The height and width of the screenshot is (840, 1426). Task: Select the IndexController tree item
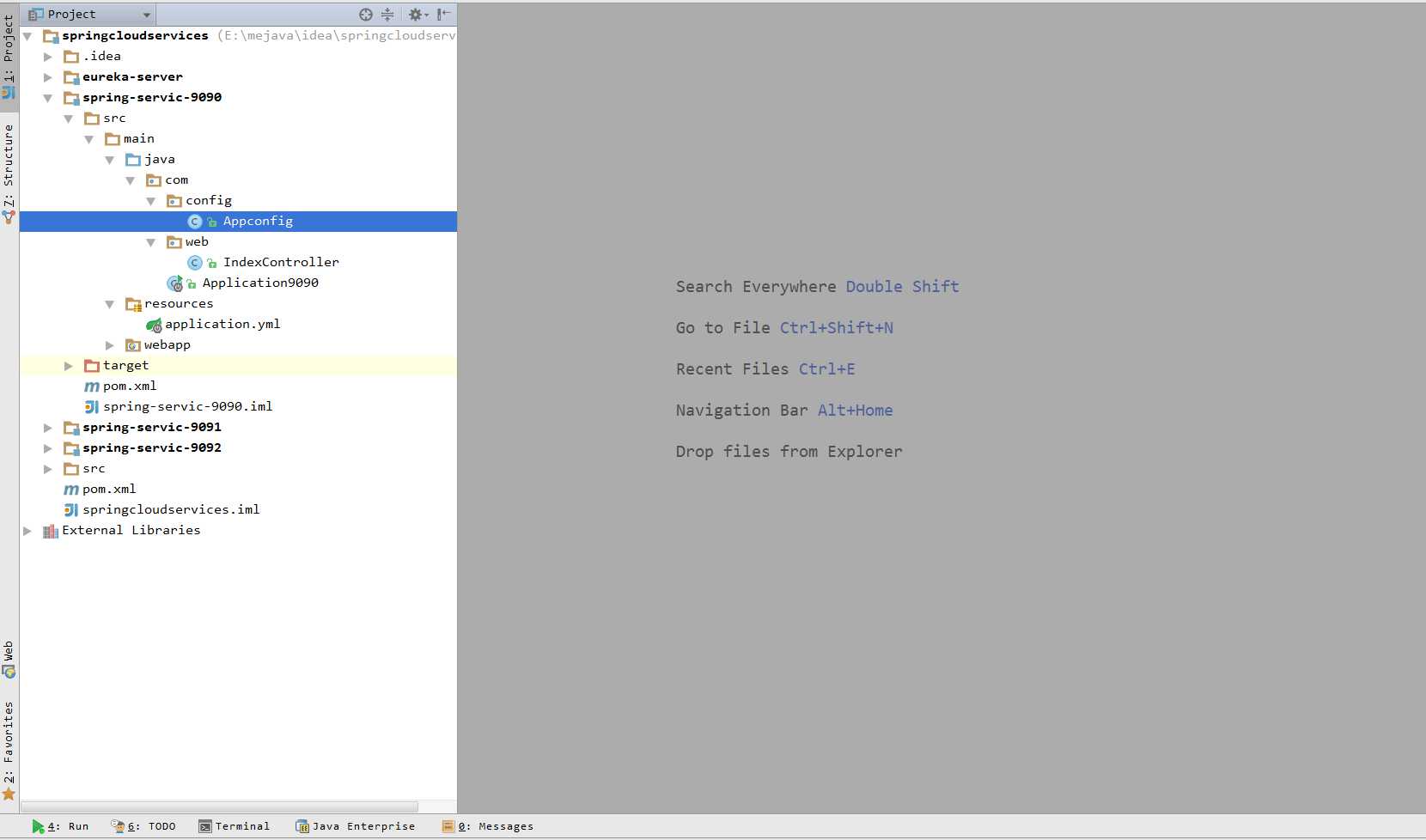(281, 263)
